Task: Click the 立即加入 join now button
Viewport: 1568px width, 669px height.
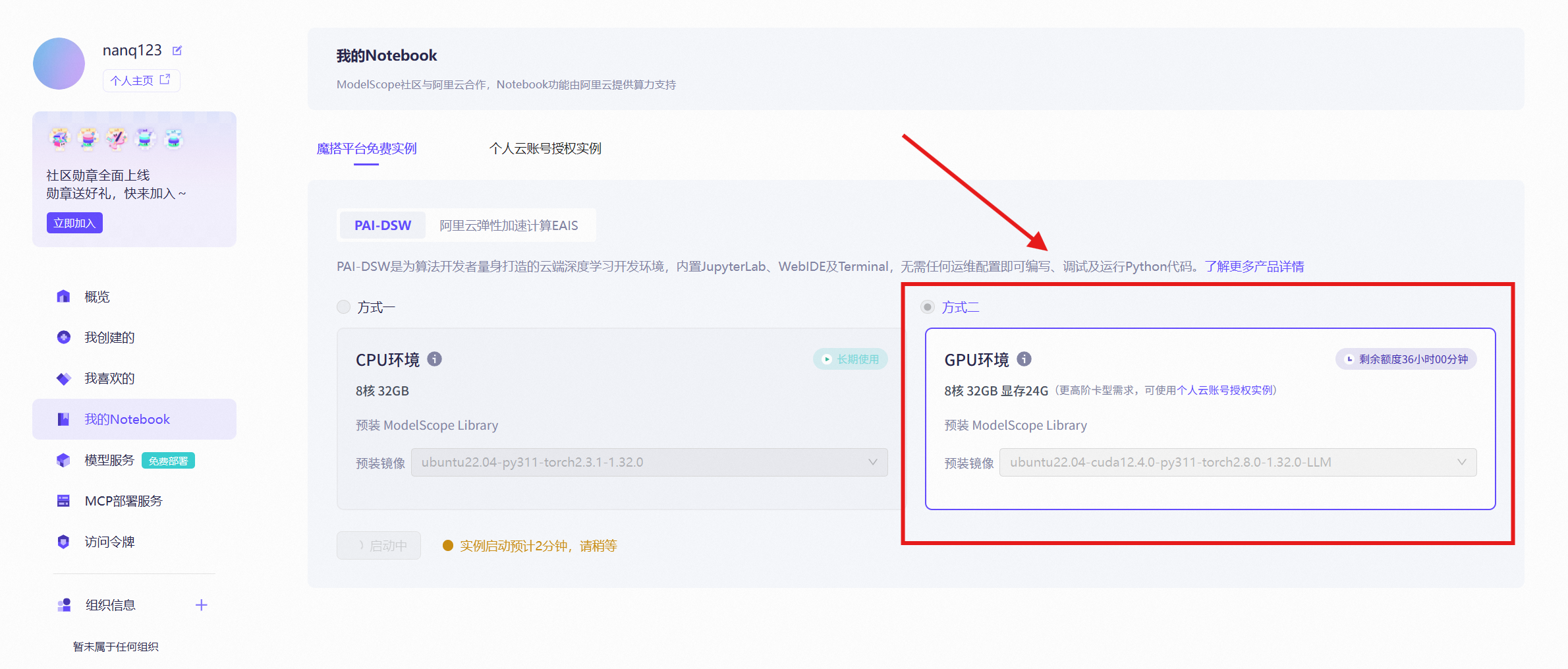Action: pyautogui.click(x=74, y=223)
